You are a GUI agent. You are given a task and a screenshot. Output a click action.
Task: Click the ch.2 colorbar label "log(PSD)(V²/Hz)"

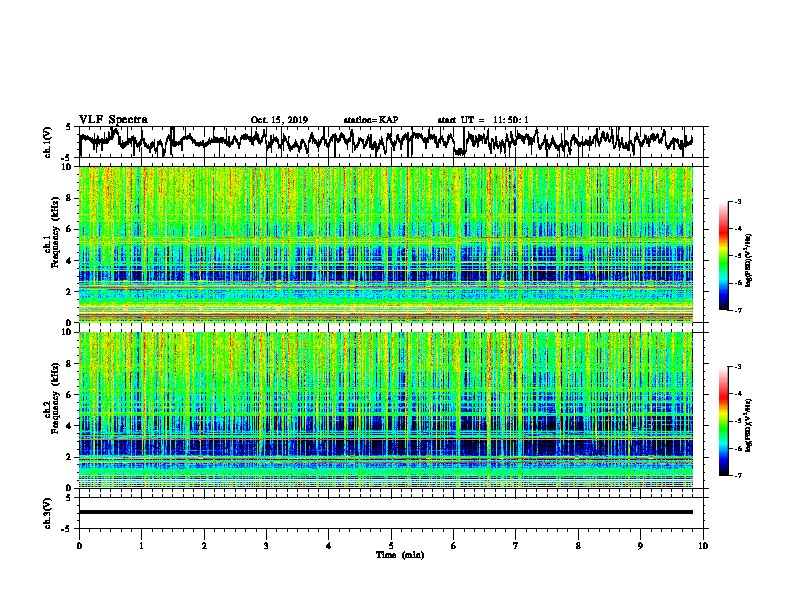749,425
